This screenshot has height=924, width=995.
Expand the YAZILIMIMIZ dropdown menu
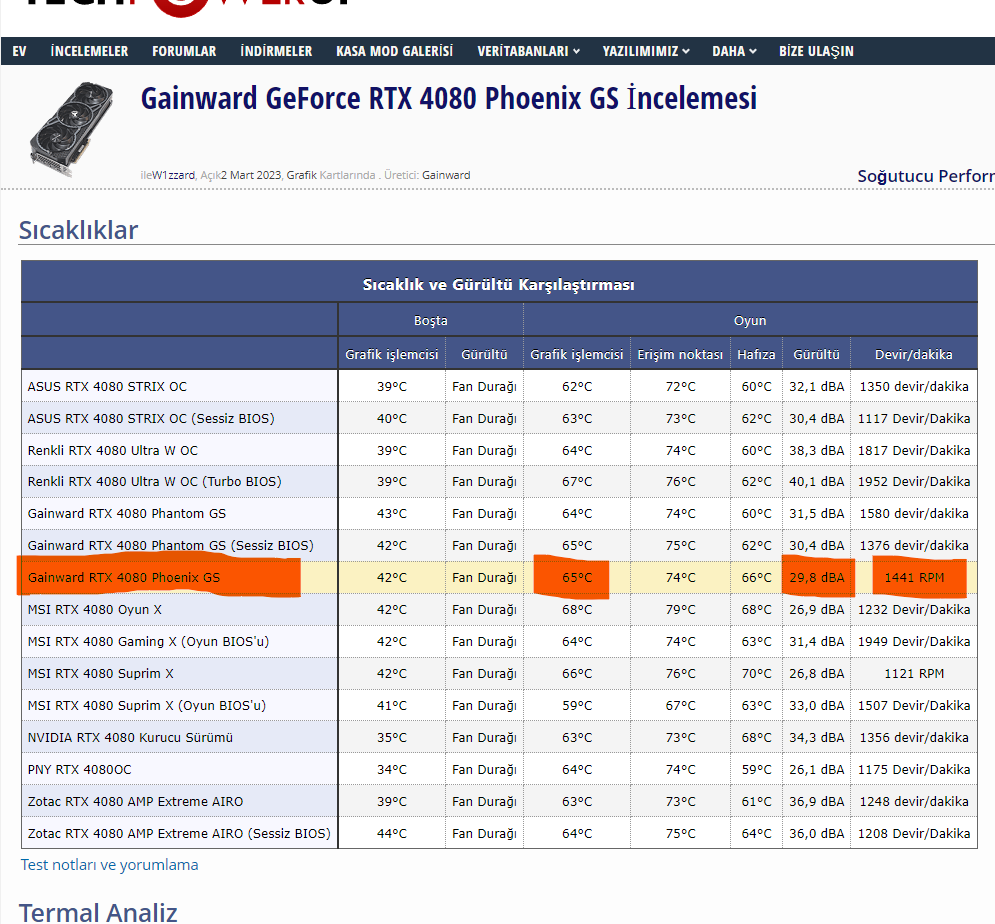click(x=646, y=51)
